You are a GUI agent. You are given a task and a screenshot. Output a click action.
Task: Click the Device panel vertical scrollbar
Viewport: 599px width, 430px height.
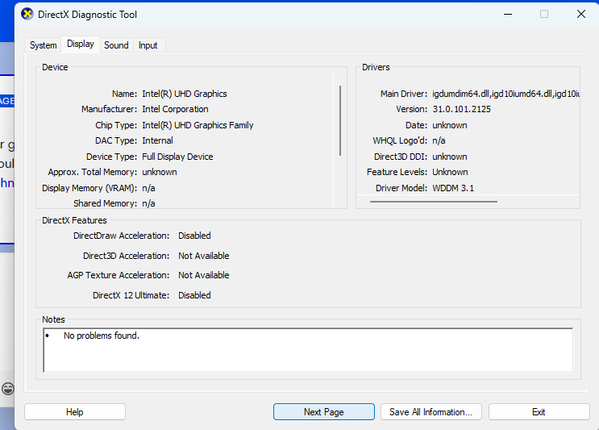(340, 120)
